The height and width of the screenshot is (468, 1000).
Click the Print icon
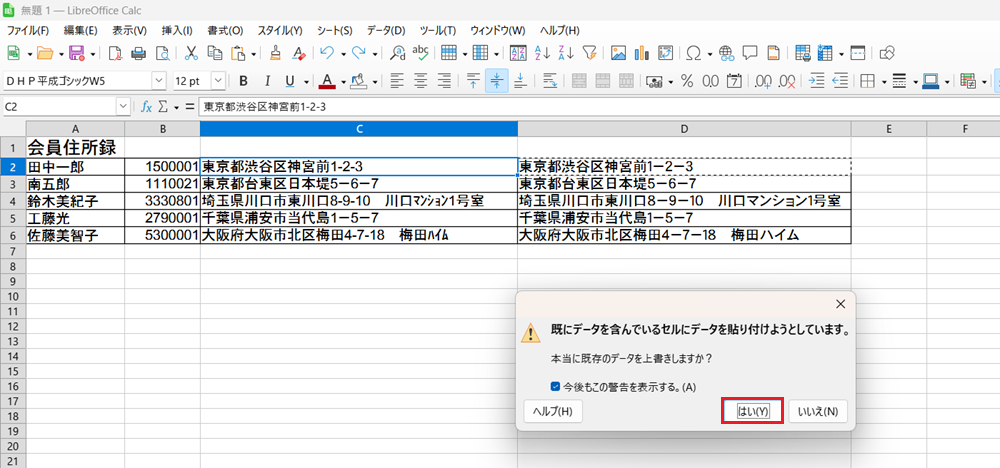click(138, 53)
